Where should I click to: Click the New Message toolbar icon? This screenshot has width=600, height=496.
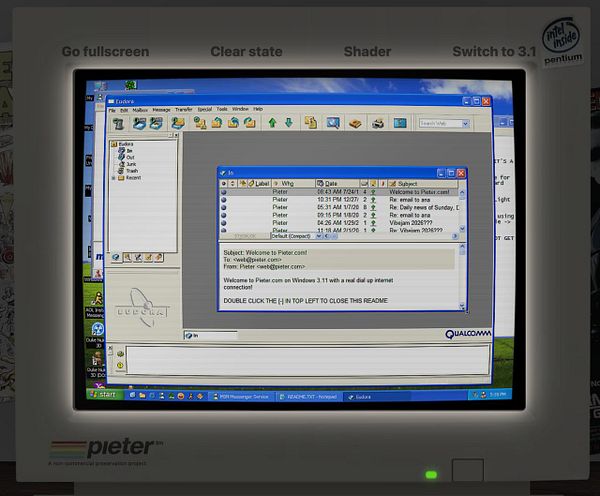point(200,123)
